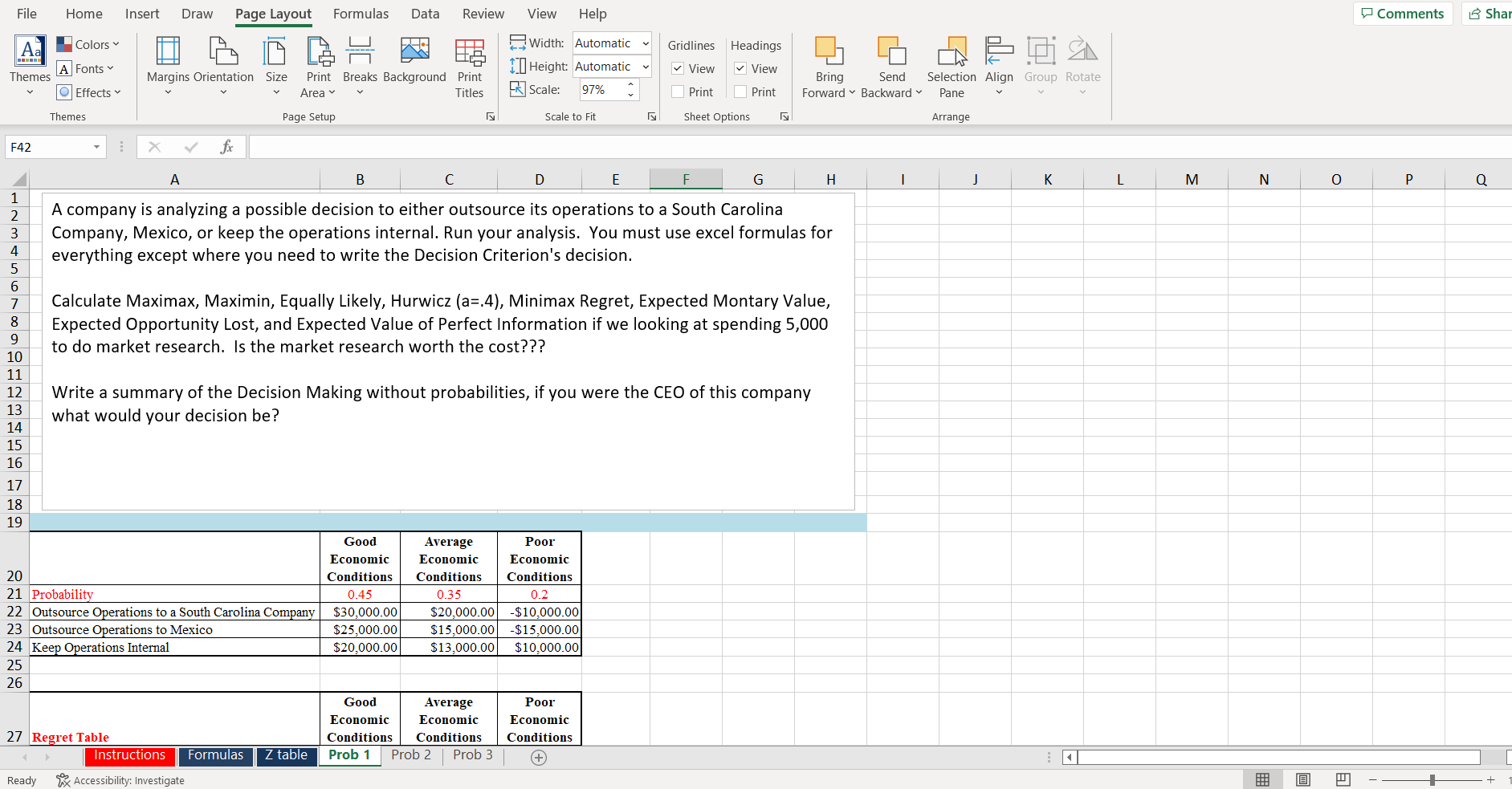This screenshot has width=1512, height=789.
Task: Enable Print for Headings
Action: click(x=740, y=92)
